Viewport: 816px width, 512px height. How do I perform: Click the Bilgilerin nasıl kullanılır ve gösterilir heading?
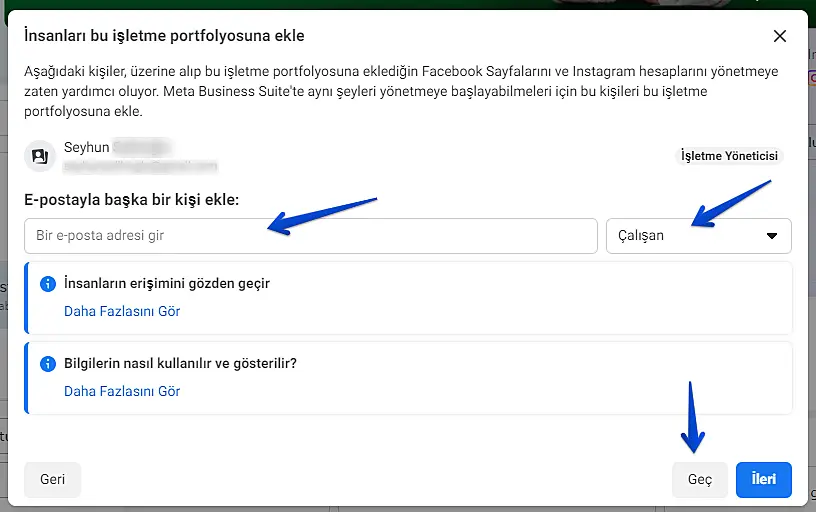pyautogui.click(x=180, y=363)
